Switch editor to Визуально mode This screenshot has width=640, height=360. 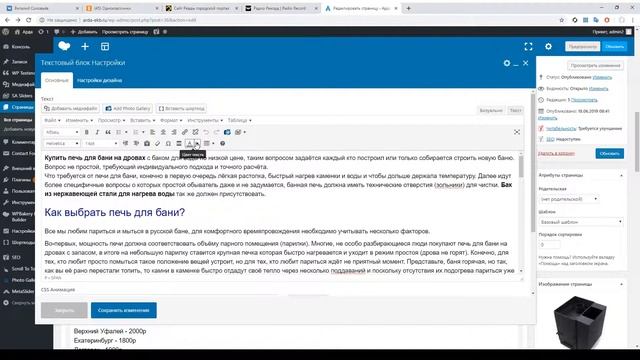tap(491, 111)
